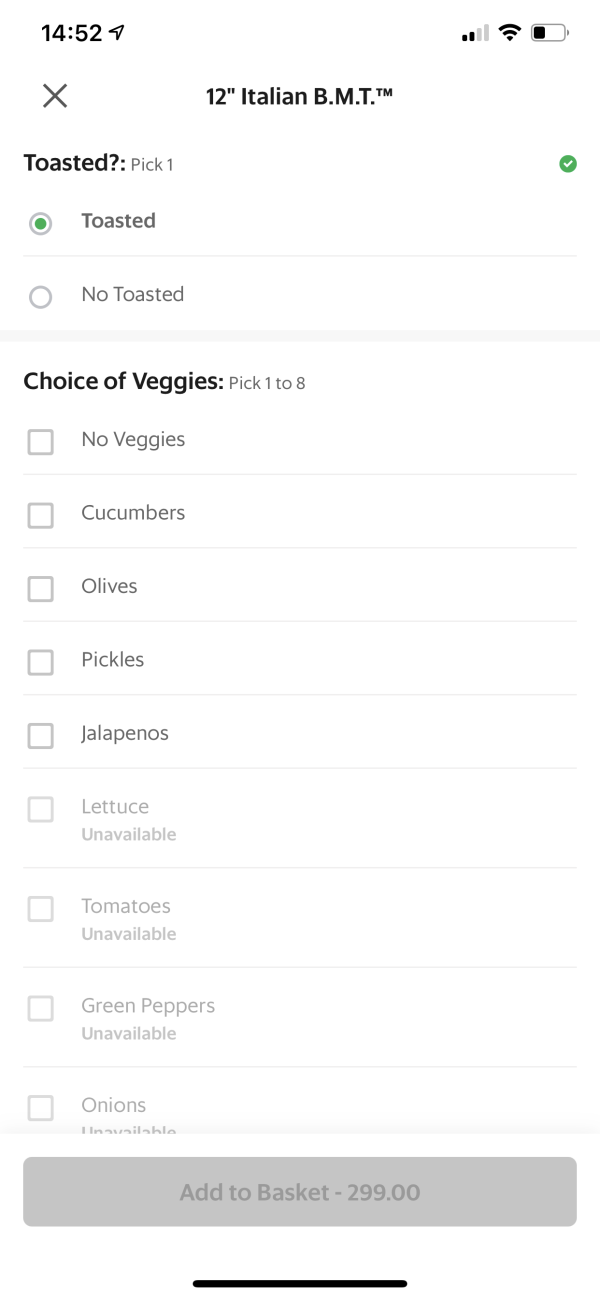Tap Add to Basket - 299.00 button
Viewport: 600px width, 1299px height.
click(x=300, y=1192)
